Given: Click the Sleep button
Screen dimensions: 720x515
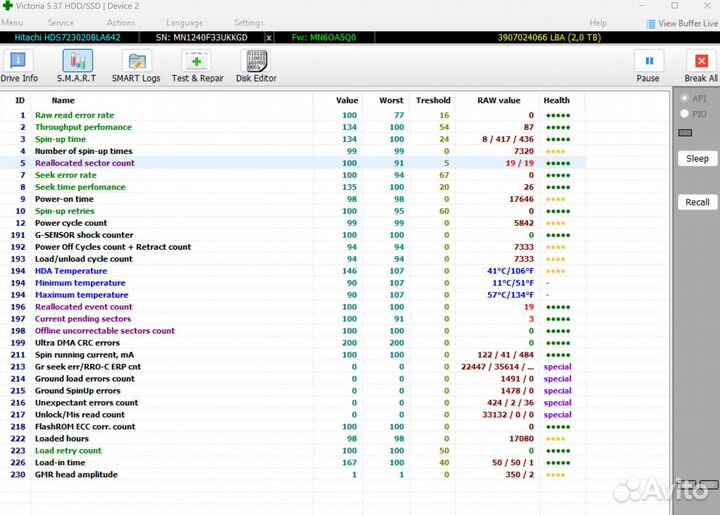Looking at the screenshot, I should click(697, 158).
